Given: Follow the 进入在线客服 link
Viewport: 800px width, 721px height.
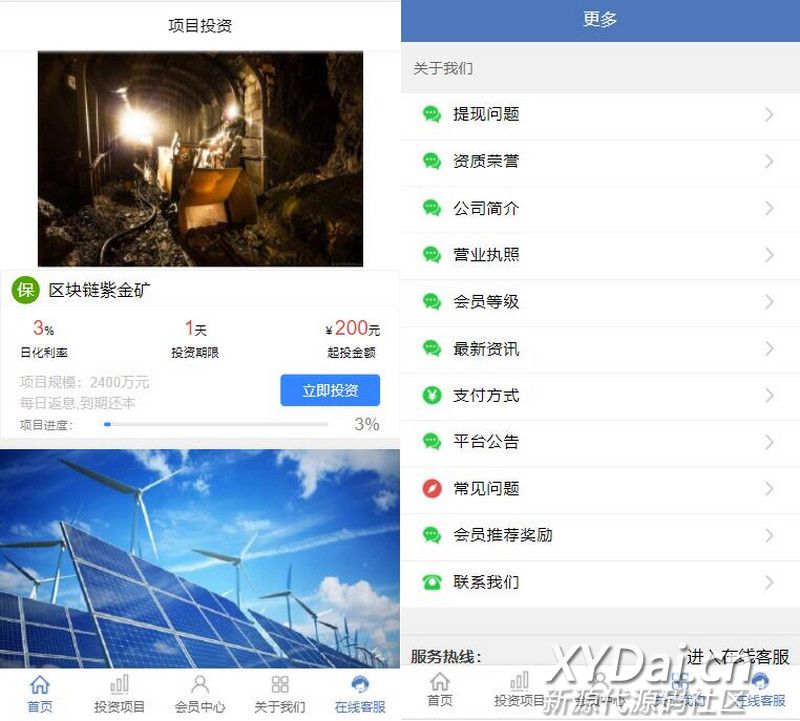Looking at the screenshot, I should [738, 656].
